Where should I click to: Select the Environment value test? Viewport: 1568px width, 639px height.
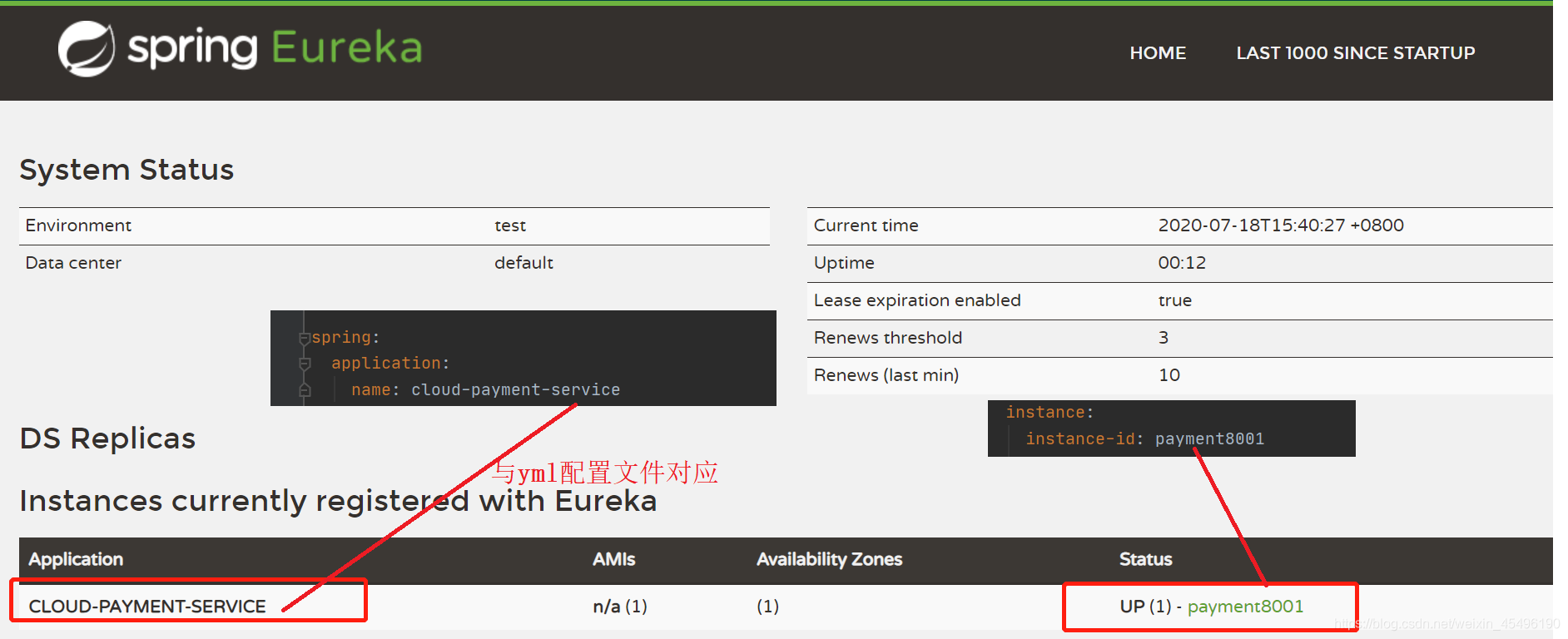click(510, 225)
